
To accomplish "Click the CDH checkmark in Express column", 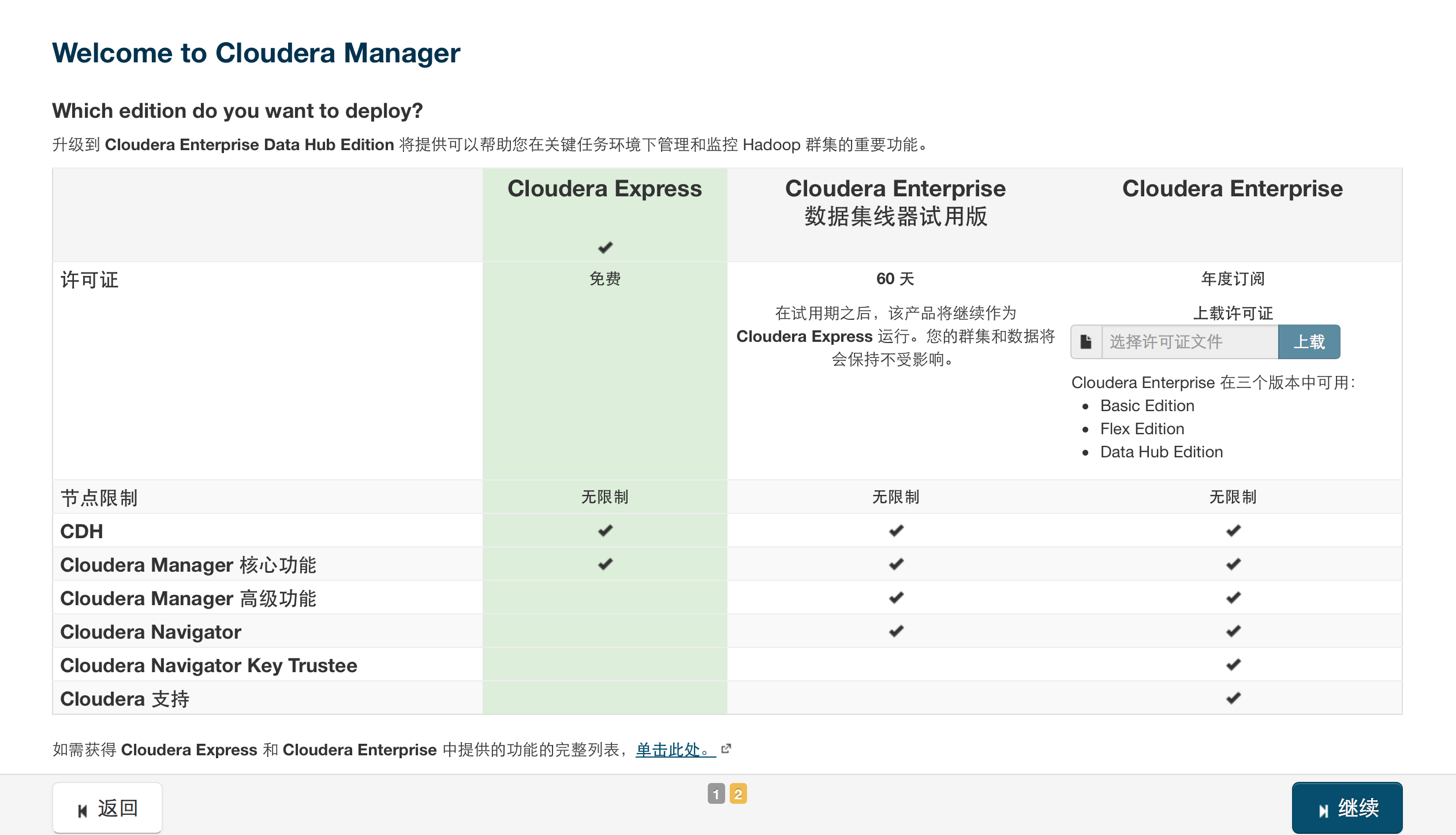I will 605,531.
